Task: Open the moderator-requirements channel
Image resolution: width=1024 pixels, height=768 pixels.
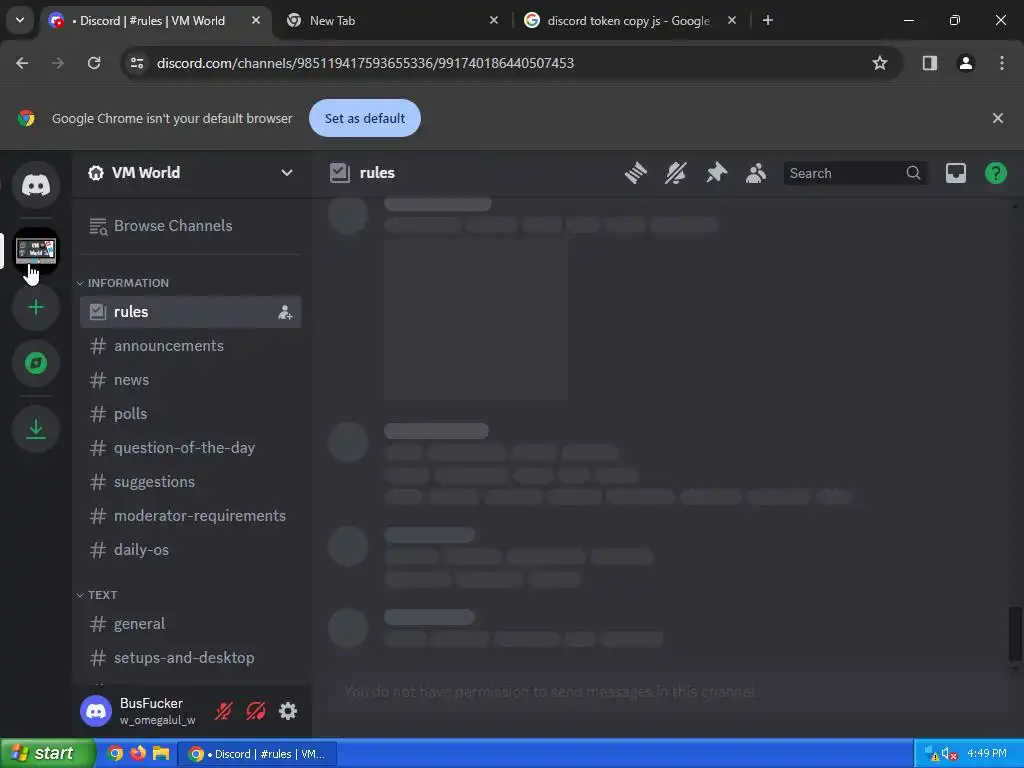Action: [189, 516]
